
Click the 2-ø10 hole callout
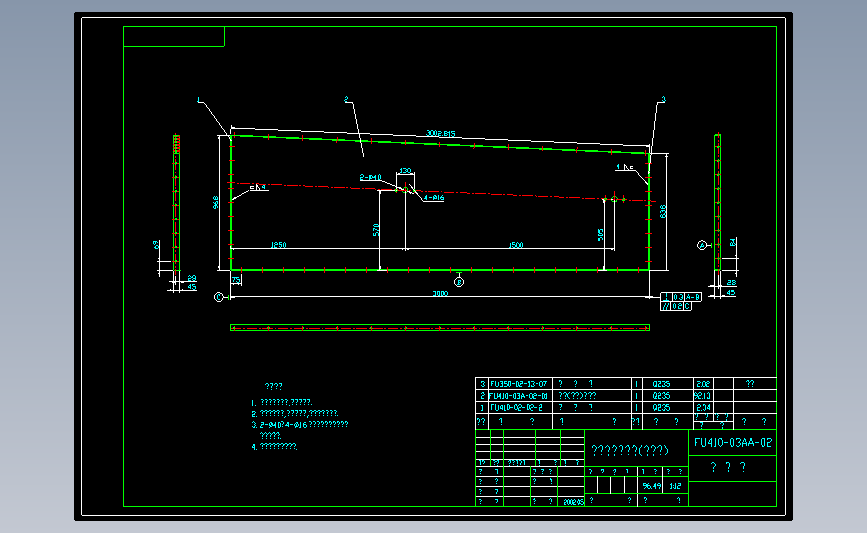tap(370, 177)
